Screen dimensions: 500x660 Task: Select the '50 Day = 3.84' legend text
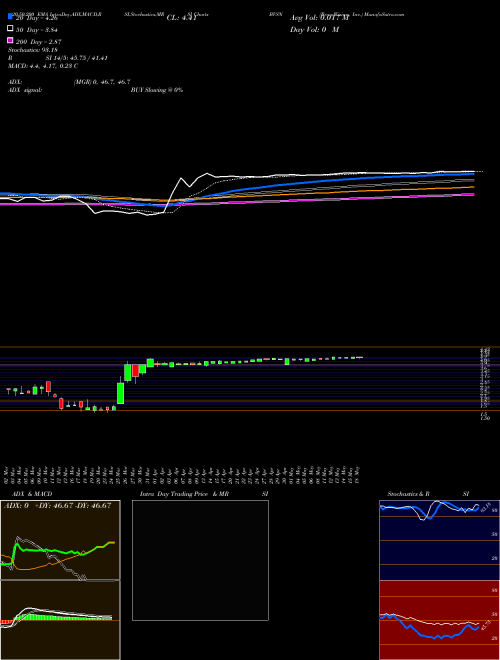pos(37,30)
